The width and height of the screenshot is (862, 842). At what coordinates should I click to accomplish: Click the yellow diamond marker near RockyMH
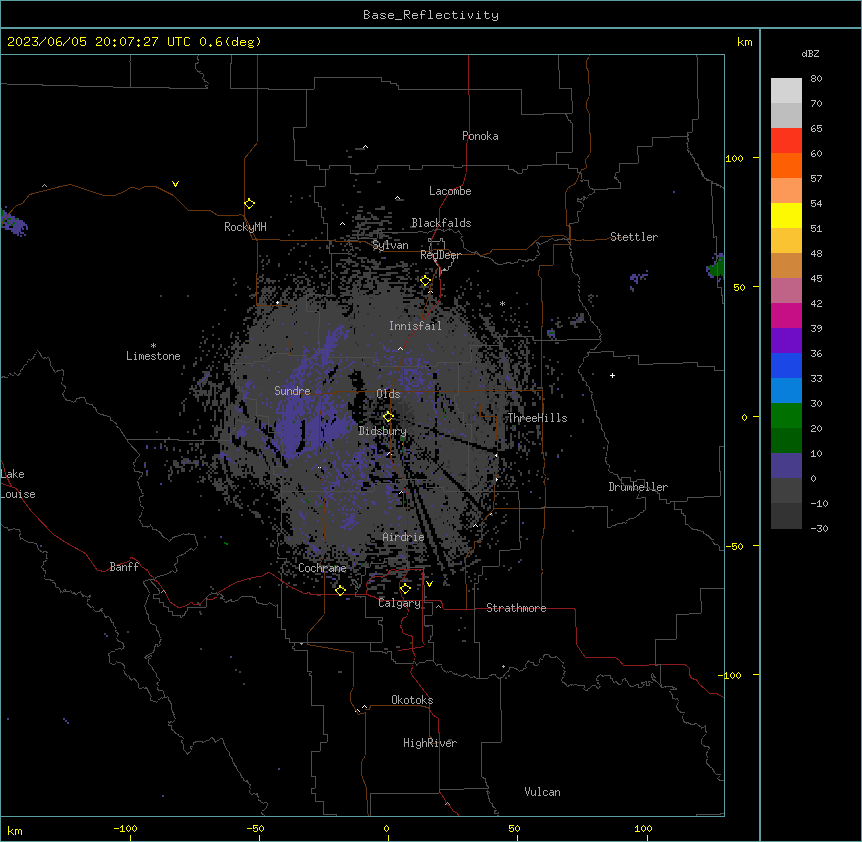tap(249, 204)
